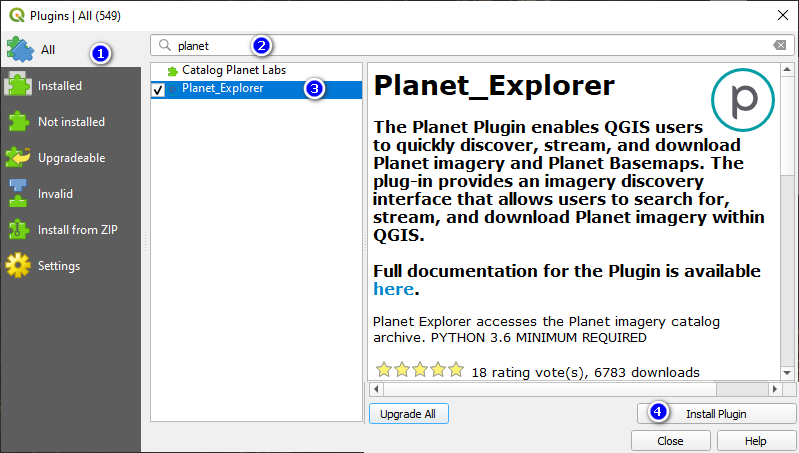
Task: Show the Upgradeable plugins tab
Action: pyautogui.click(x=71, y=158)
